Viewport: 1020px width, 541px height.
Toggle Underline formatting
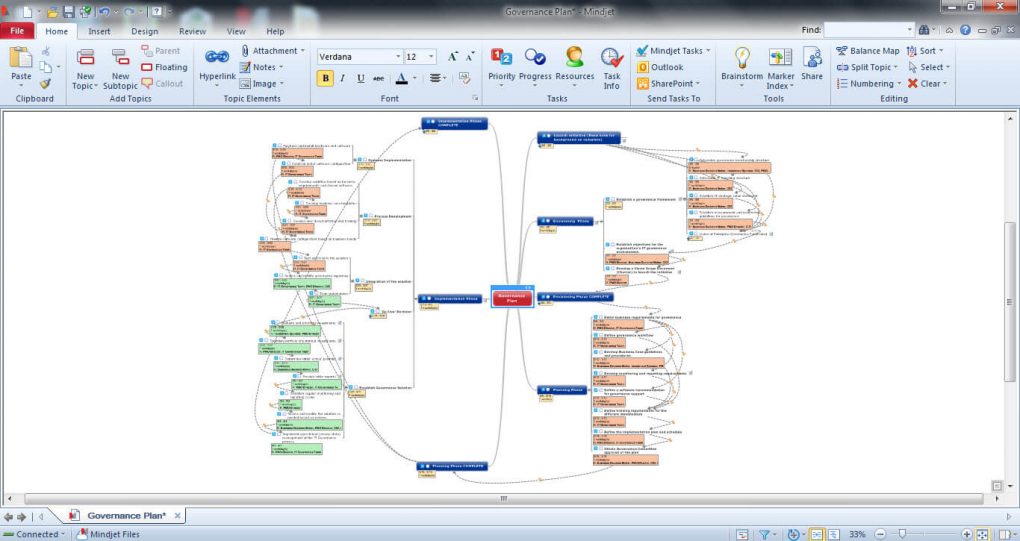coord(360,78)
